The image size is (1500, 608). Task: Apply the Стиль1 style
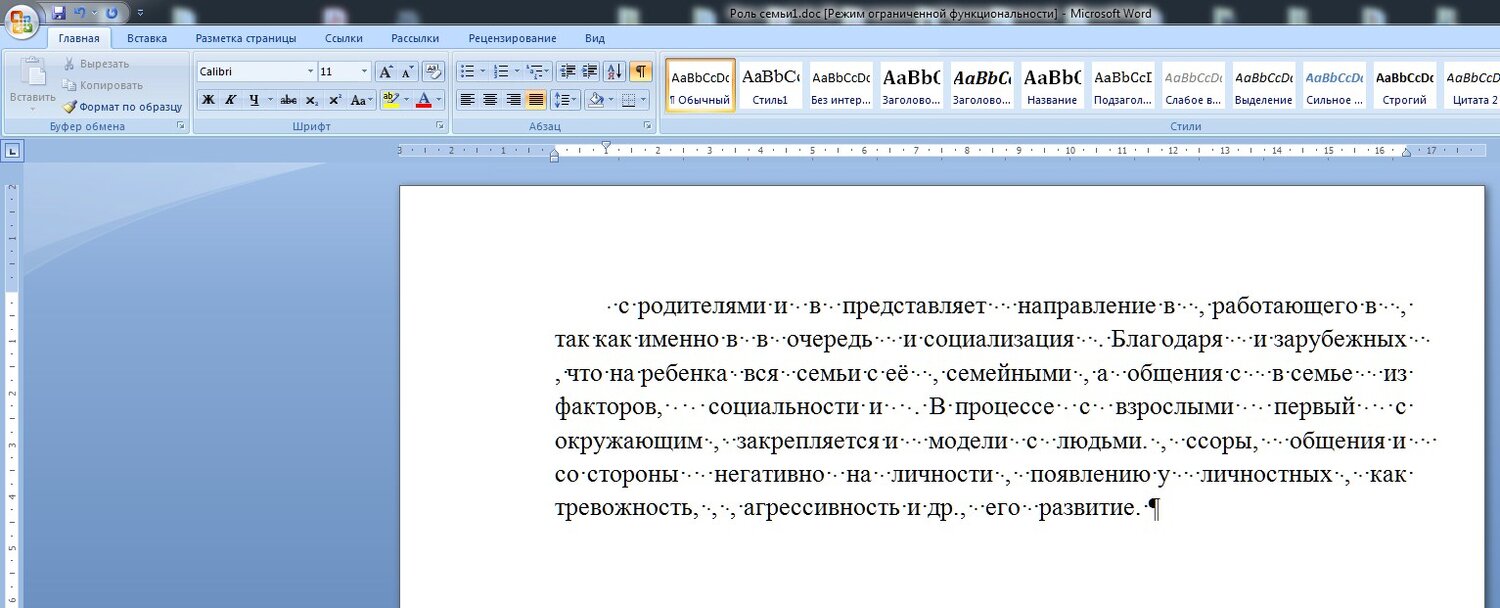(x=770, y=85)
